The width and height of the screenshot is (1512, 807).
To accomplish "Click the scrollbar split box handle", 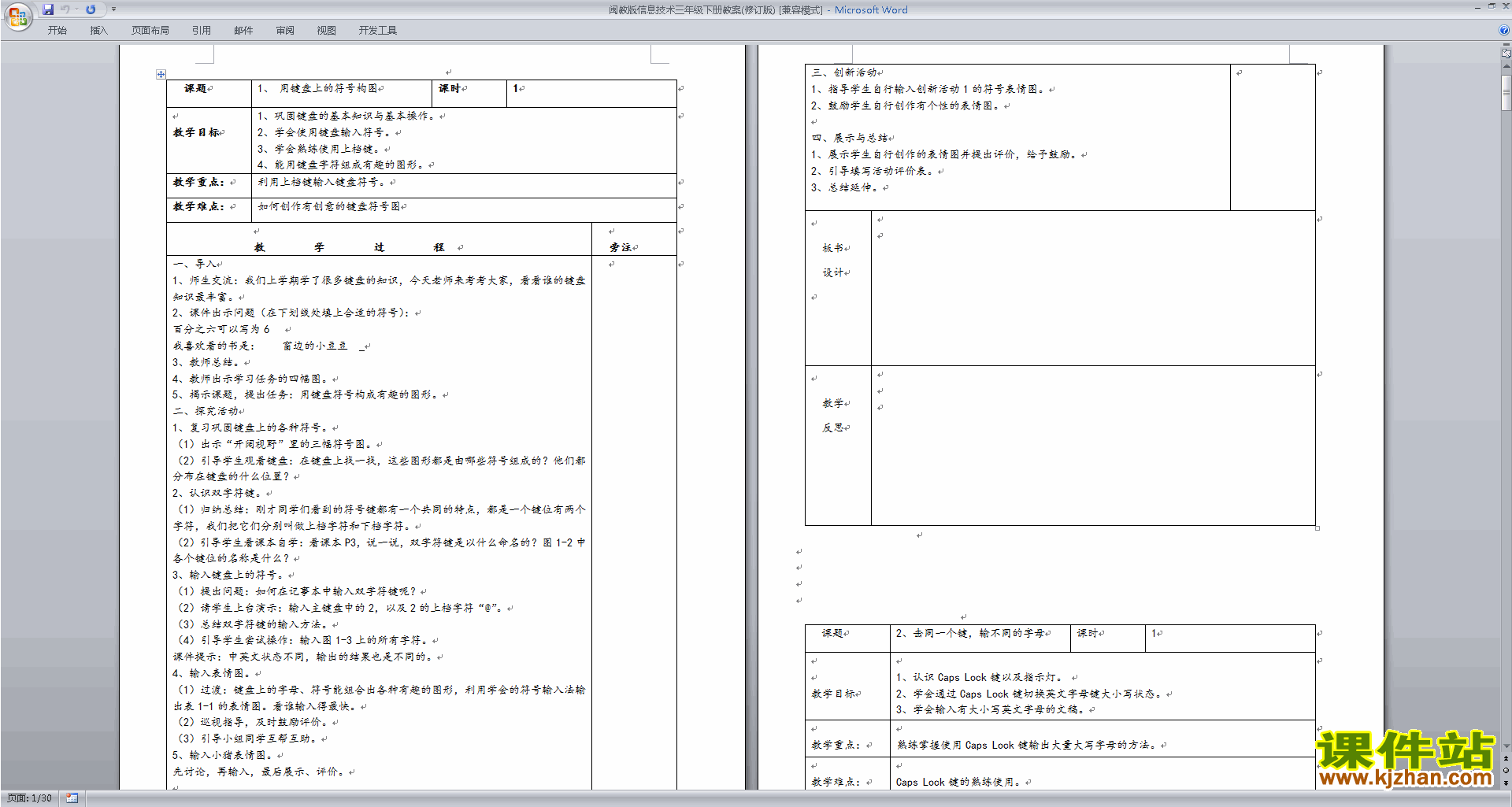I will click(1506, 45).
